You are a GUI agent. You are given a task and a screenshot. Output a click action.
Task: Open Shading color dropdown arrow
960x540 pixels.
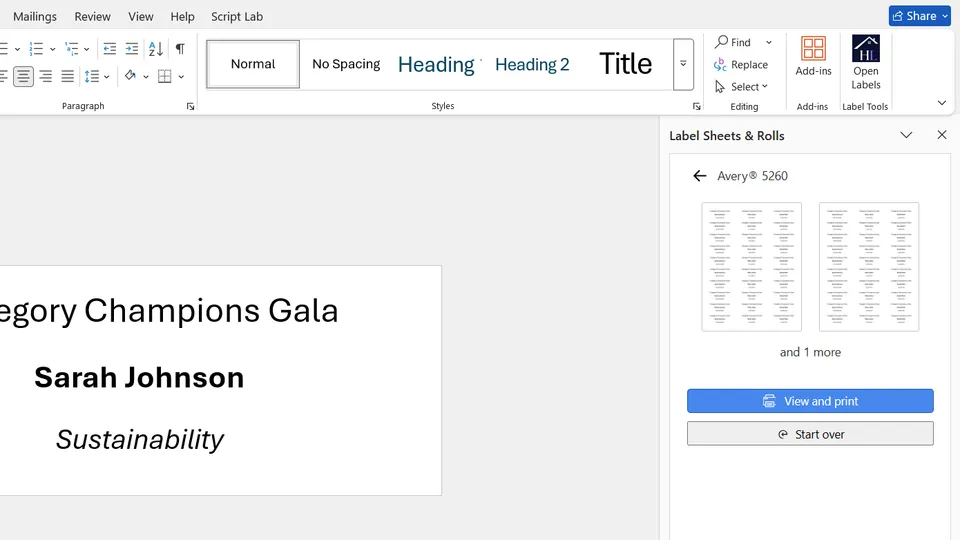(x=146, y=77)
